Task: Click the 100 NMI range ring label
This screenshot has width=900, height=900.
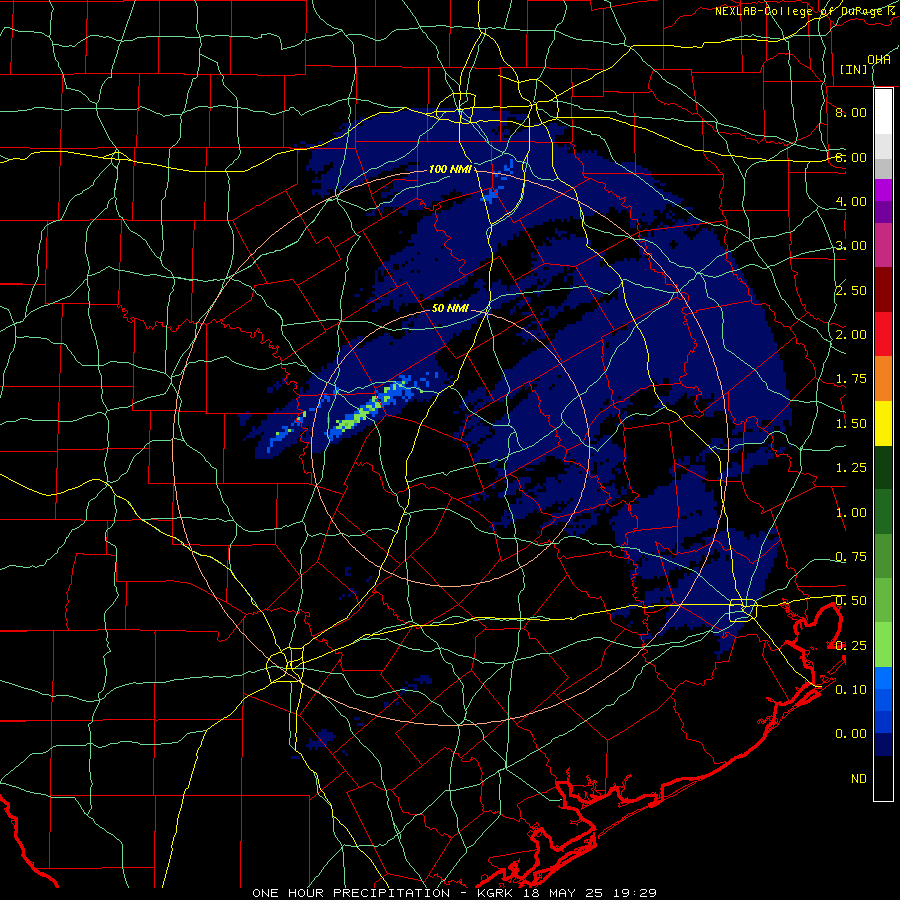Action: pyautogui.click(x=450, y=169)
